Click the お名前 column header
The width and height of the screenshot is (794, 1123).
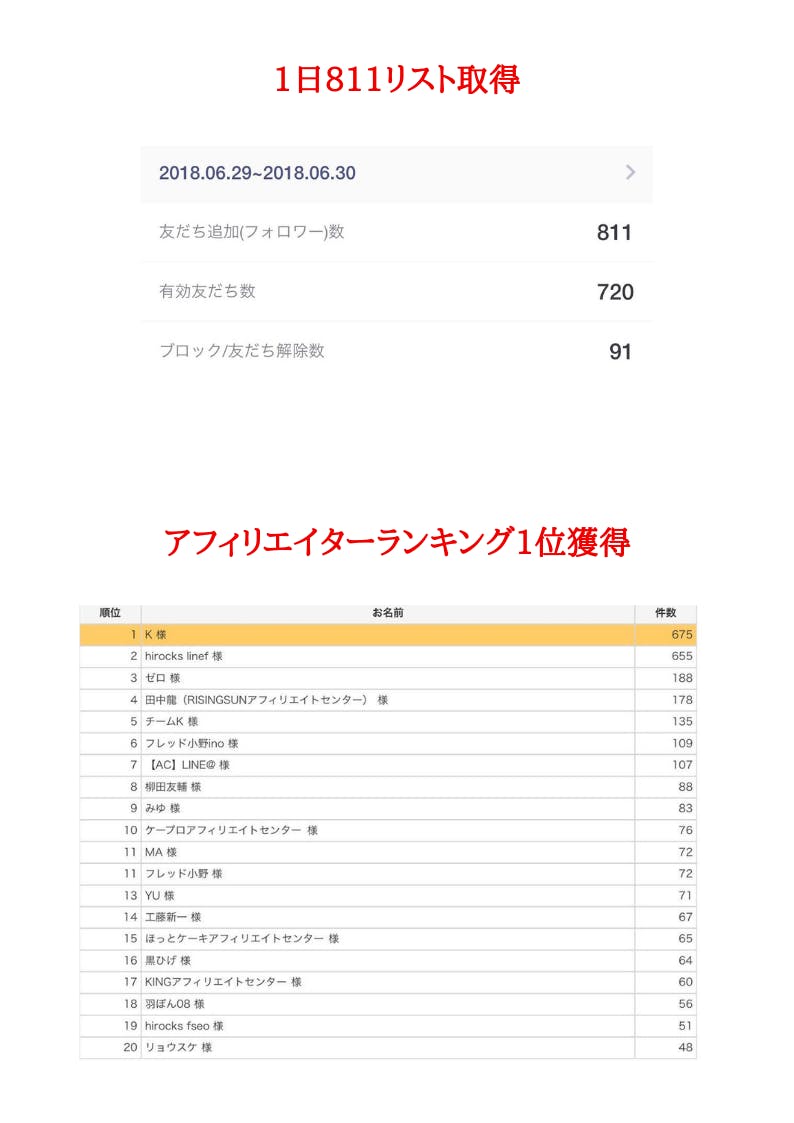tap(387, 612)
